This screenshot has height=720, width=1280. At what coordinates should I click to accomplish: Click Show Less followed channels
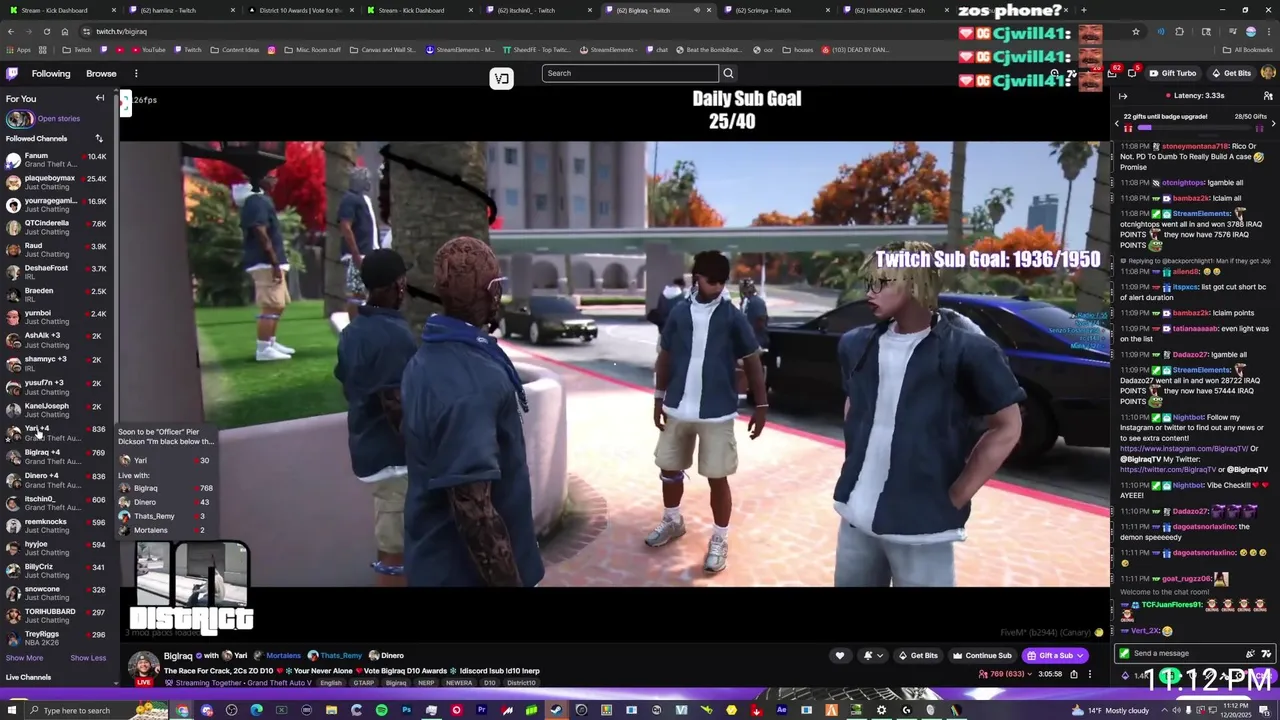88,658
